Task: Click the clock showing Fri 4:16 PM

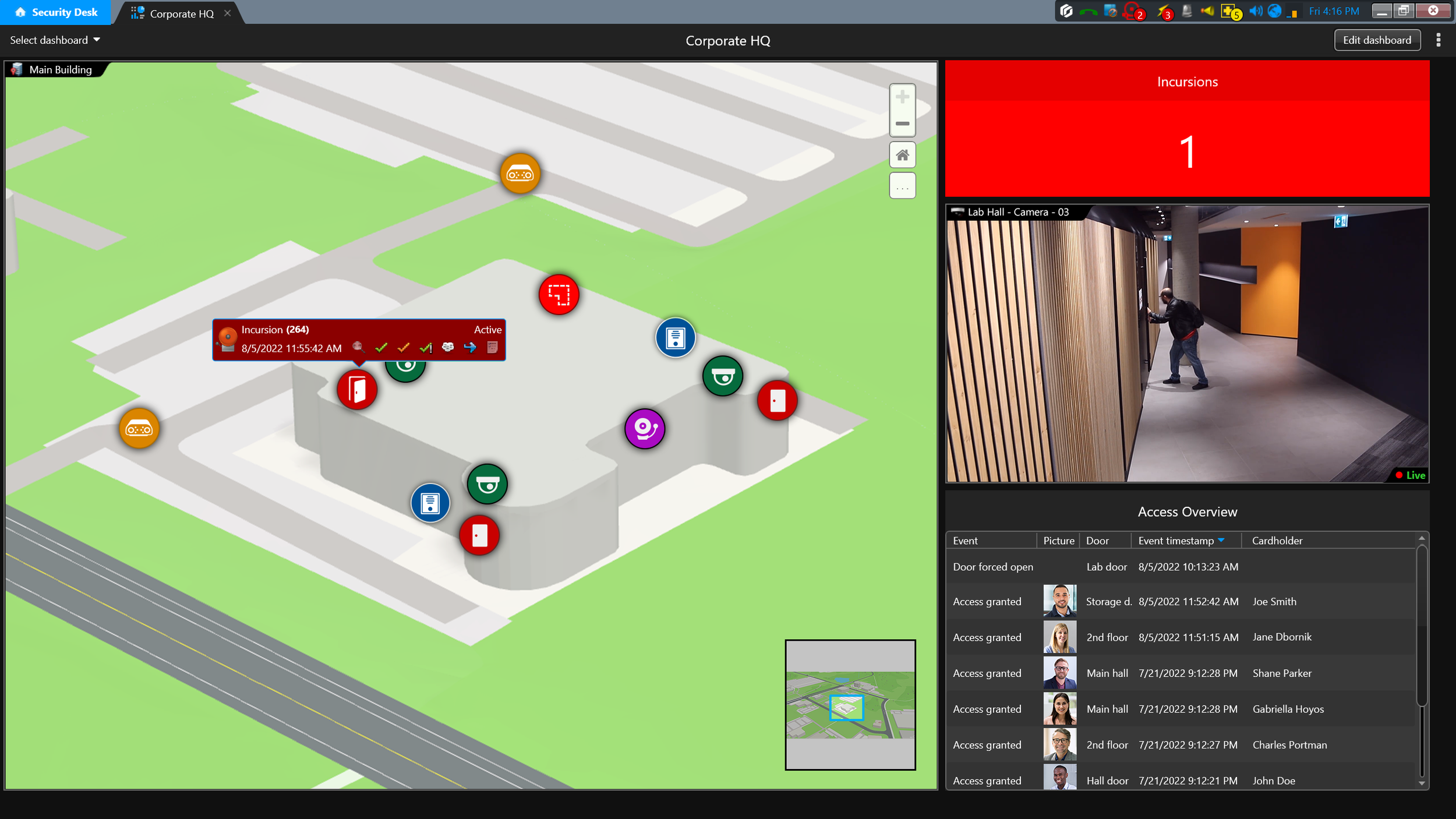Action: (1334, 11)
